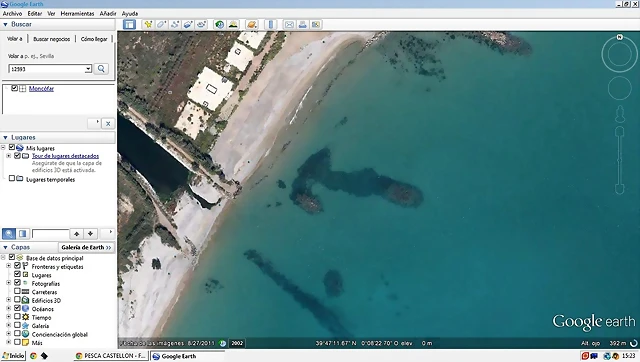
Task: Expand the Tour de lugares destacados tree node
Action: 9,155
